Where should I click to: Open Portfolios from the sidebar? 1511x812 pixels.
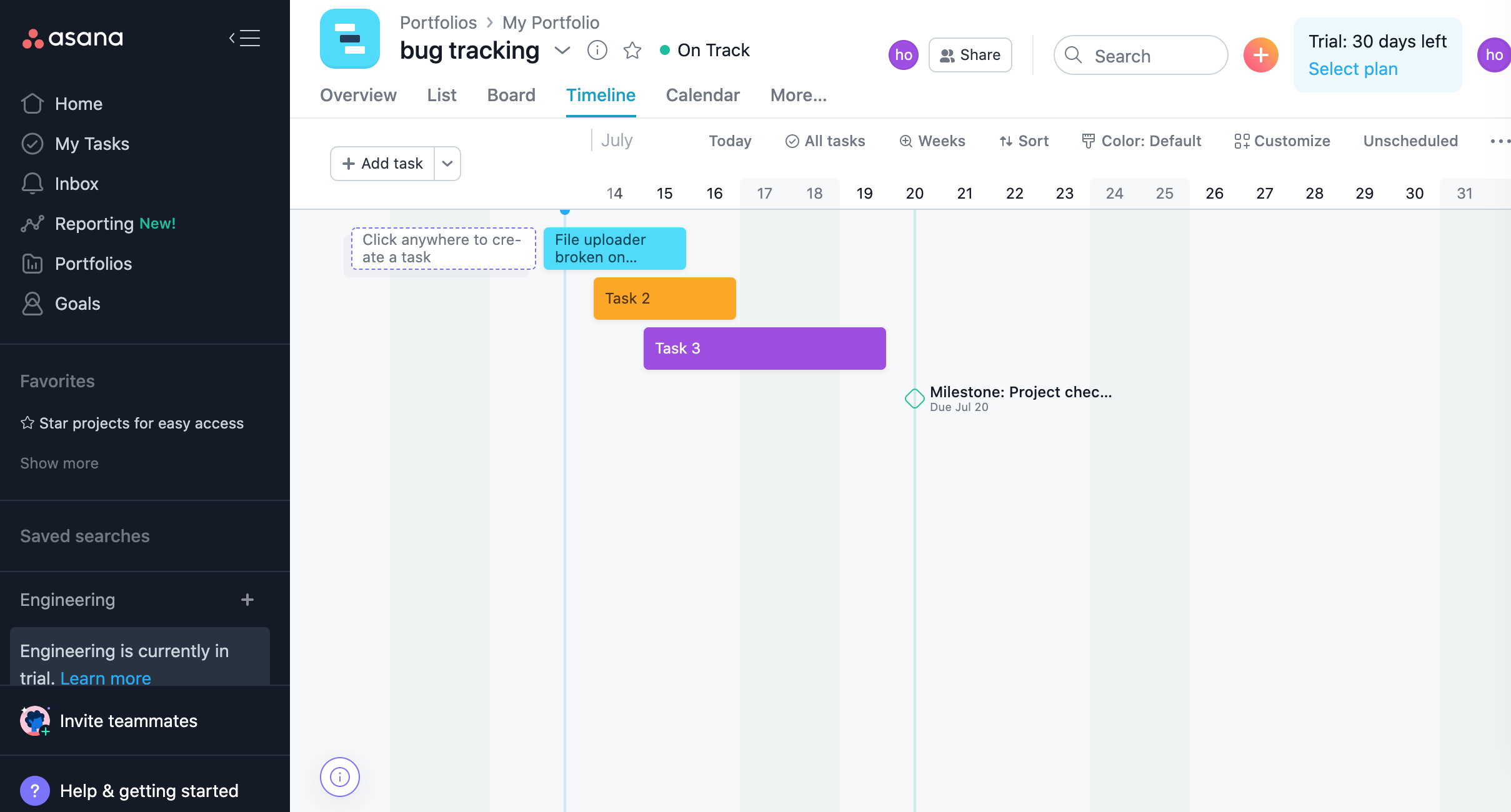(93, 264)
